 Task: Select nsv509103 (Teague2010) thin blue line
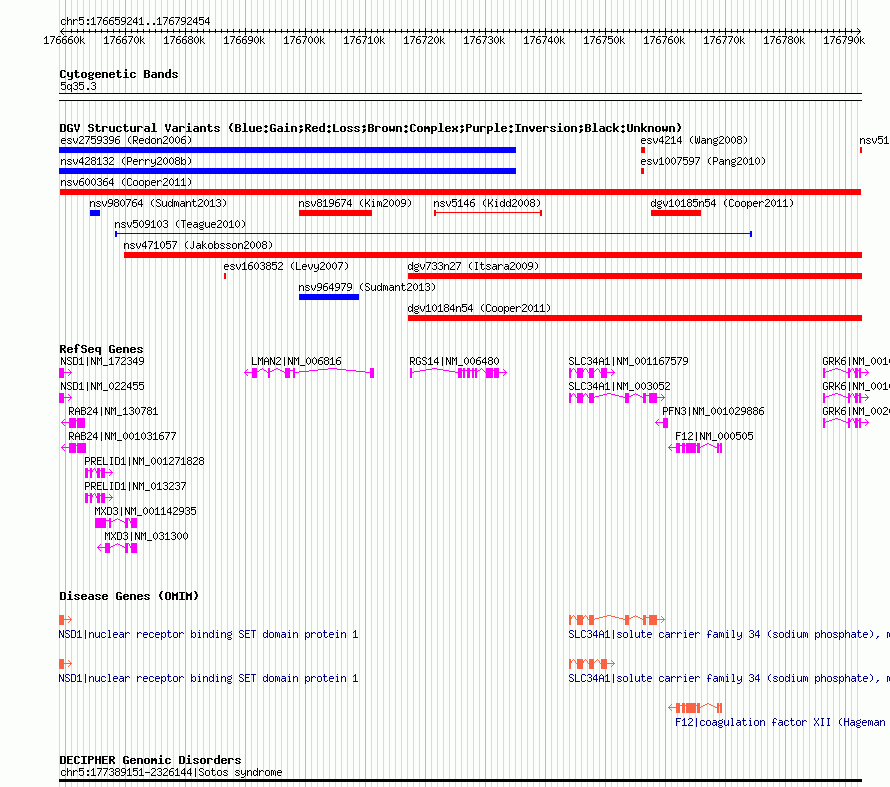coord(434,234)
